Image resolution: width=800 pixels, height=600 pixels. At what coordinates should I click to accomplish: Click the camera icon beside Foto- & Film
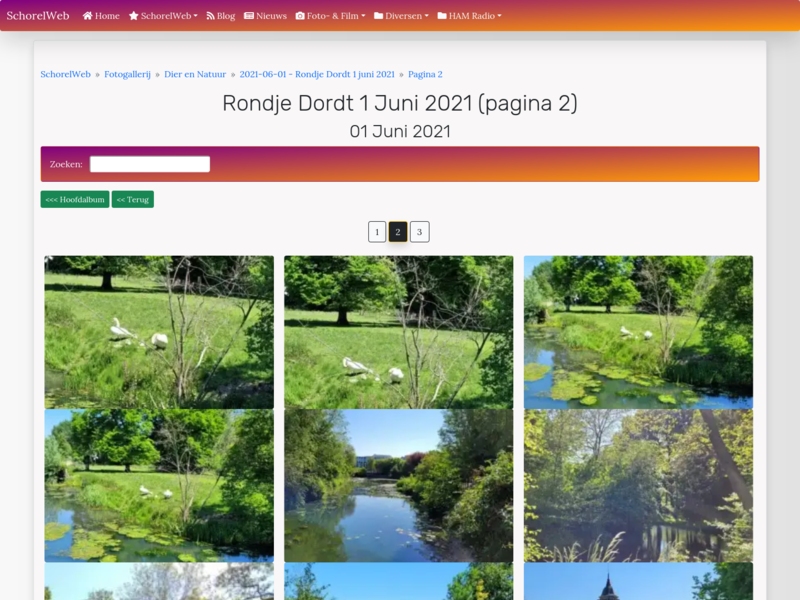(300, 16)
